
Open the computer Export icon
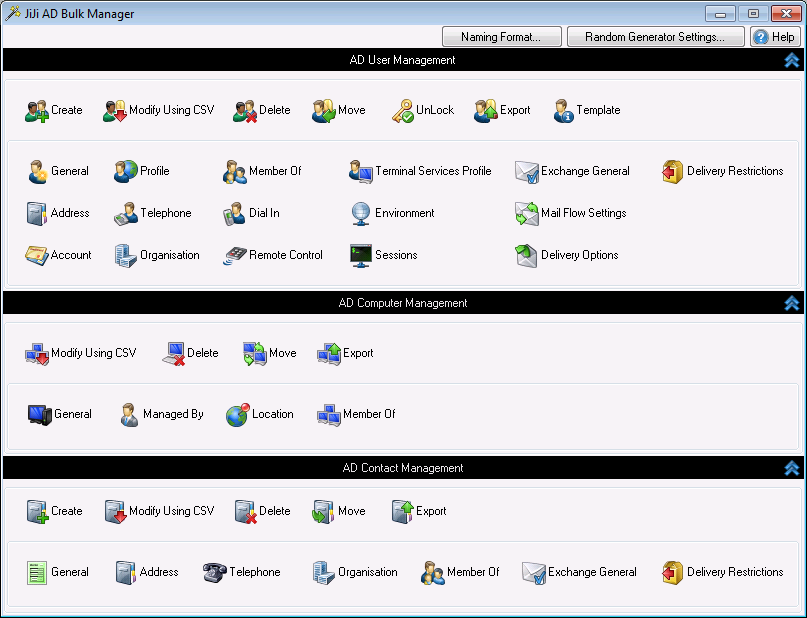[x=329, y=354]
